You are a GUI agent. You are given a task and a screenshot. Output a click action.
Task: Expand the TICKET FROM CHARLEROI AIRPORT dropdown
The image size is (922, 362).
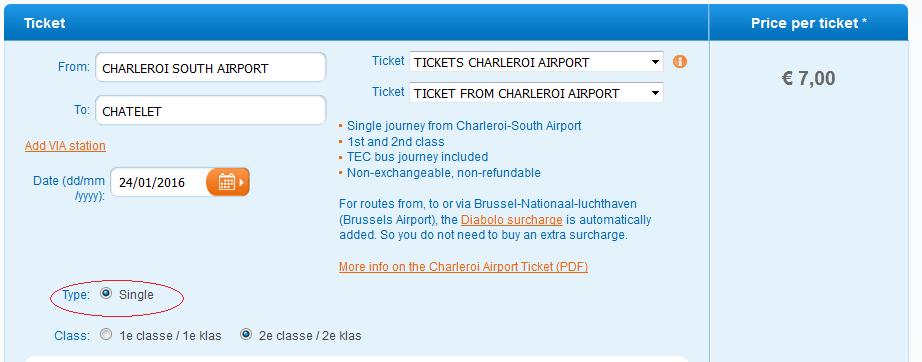[536, 93]
